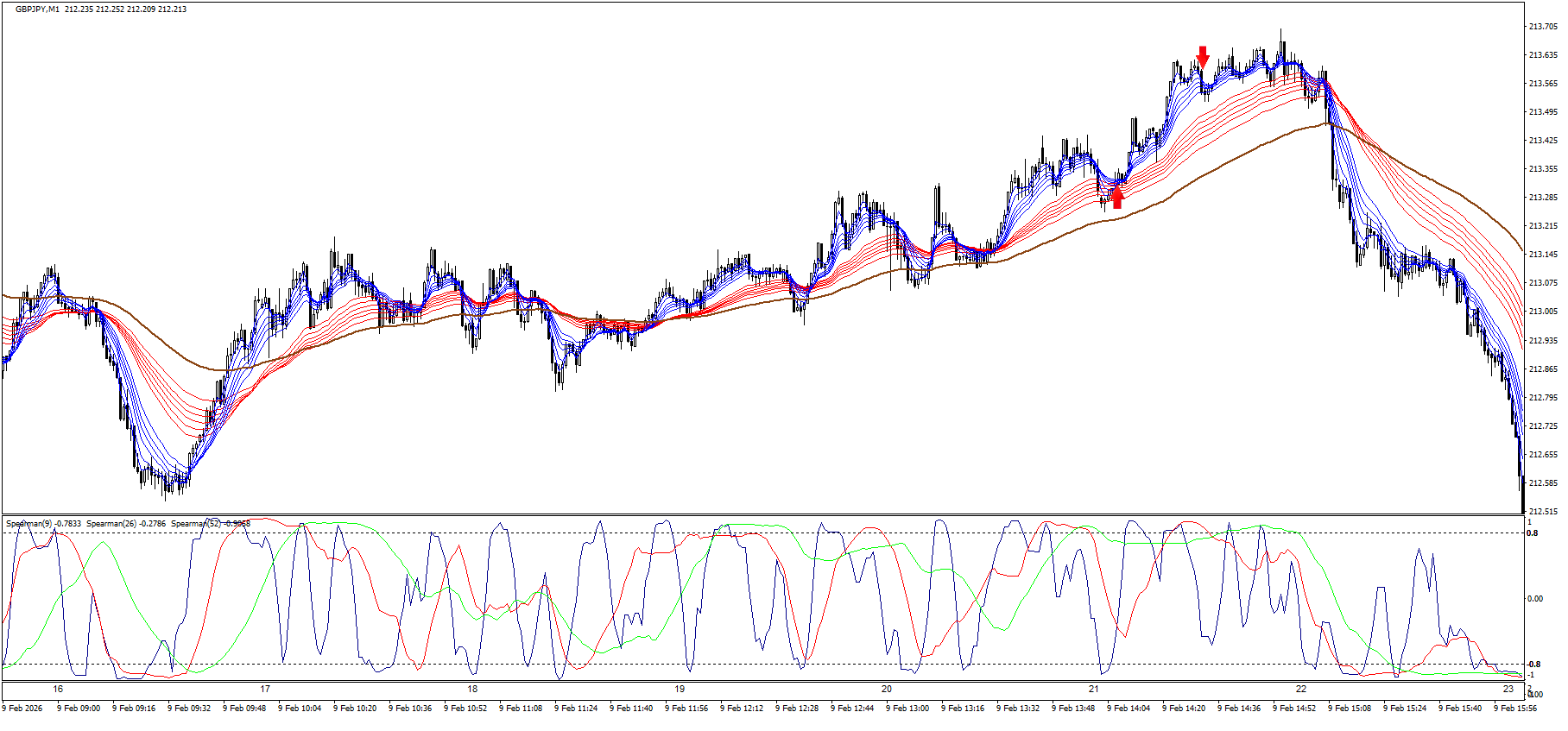Click the 9 Feb 10:04 time label
The height and width of the screenshot is (731, 1568).
click(x=300, y=709)
